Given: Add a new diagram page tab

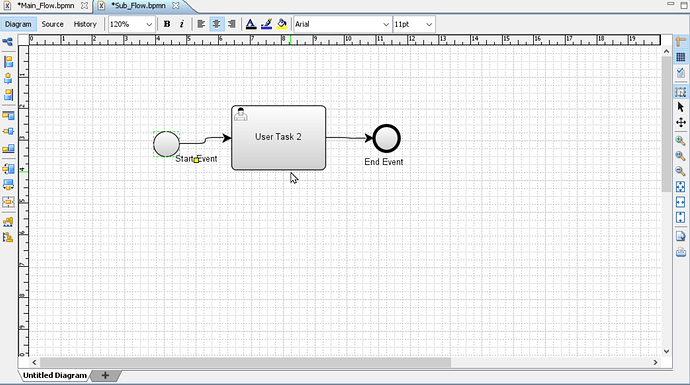Looking at the screenshot, I should [105, 375].
